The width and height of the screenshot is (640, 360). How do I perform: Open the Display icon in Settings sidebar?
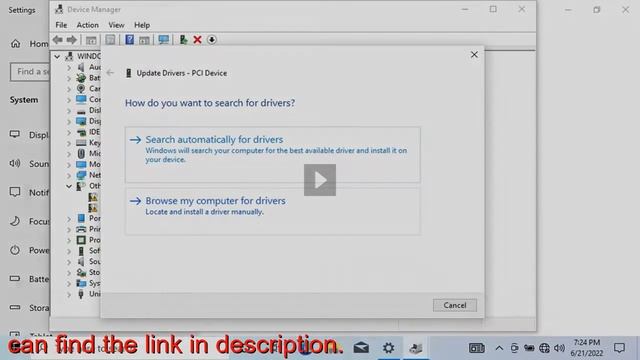tap(15, 134)
